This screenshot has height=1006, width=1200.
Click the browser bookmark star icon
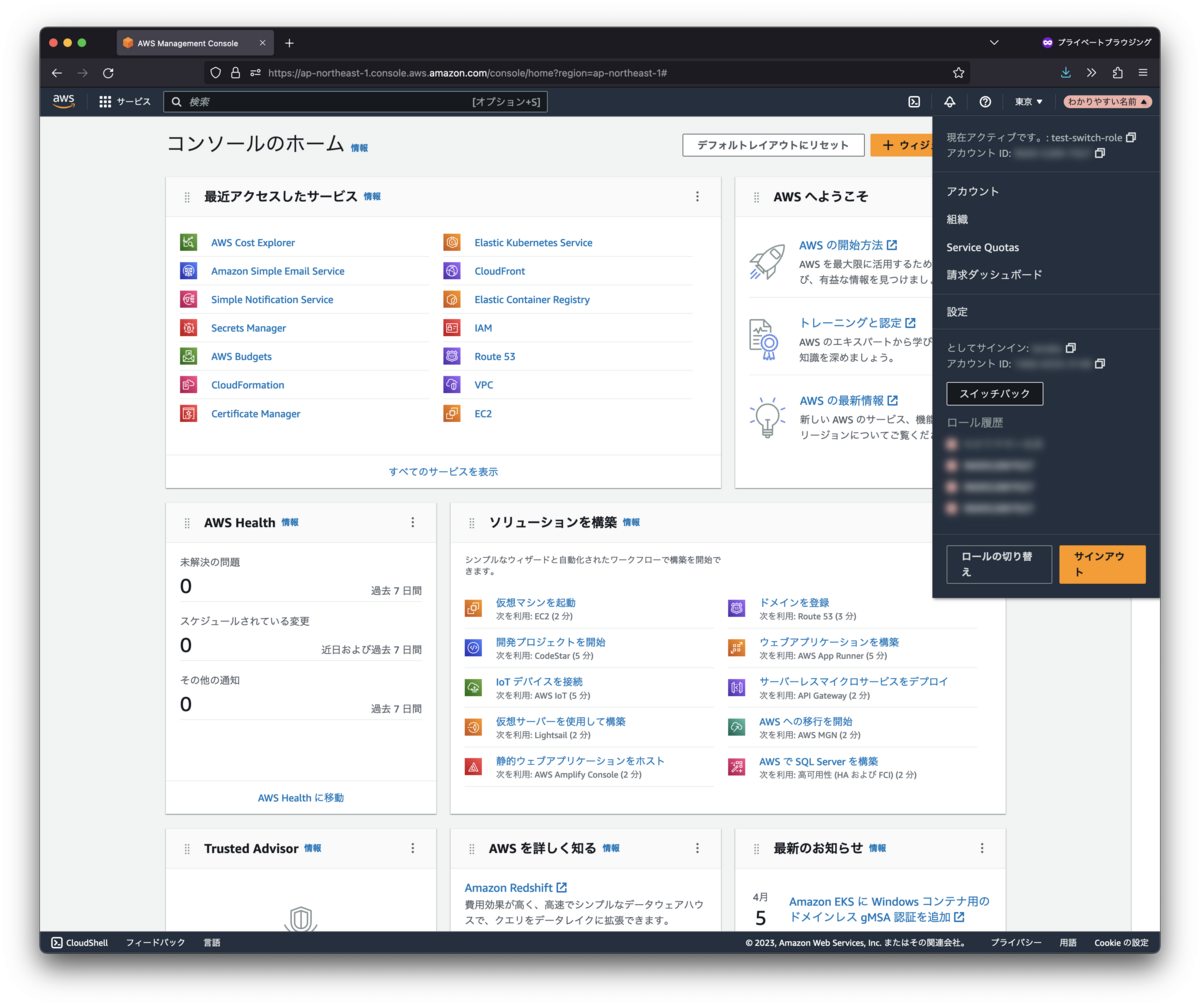click(x=958, y=73)
